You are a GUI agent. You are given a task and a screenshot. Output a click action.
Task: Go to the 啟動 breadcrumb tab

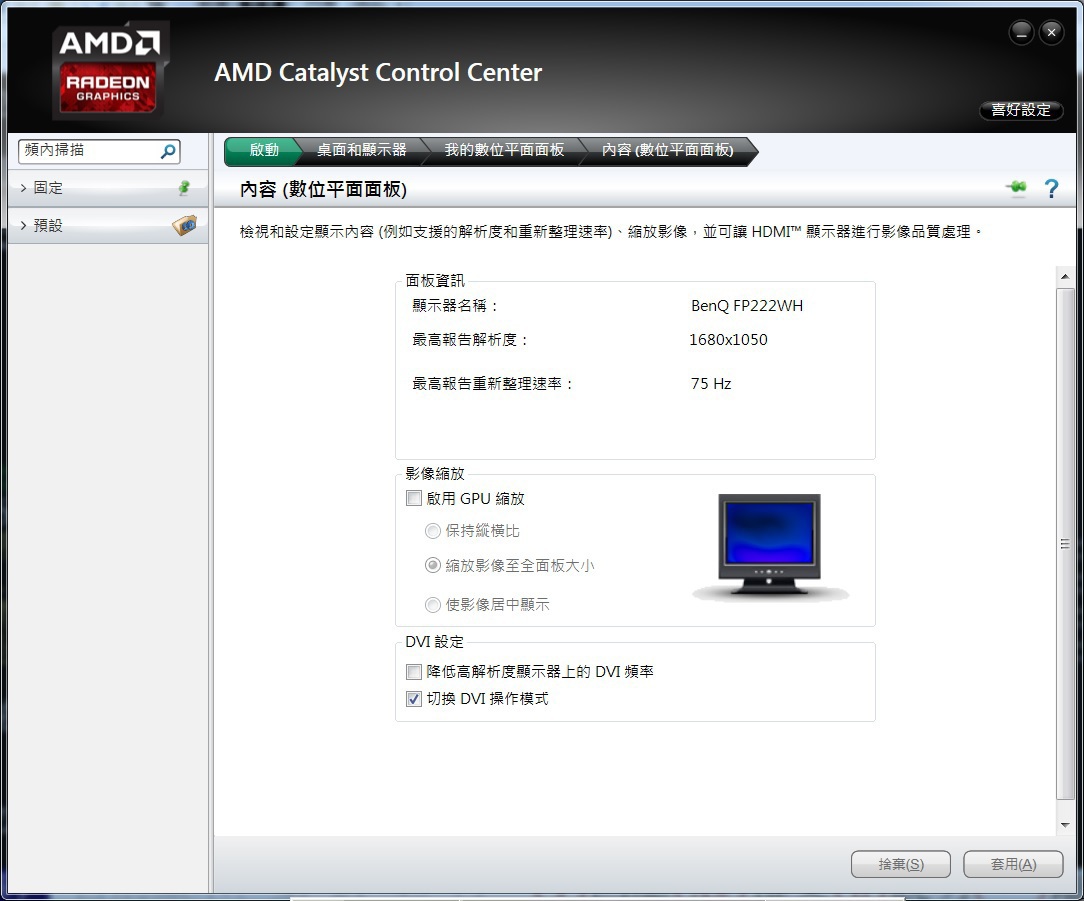(x=263, y=150)
